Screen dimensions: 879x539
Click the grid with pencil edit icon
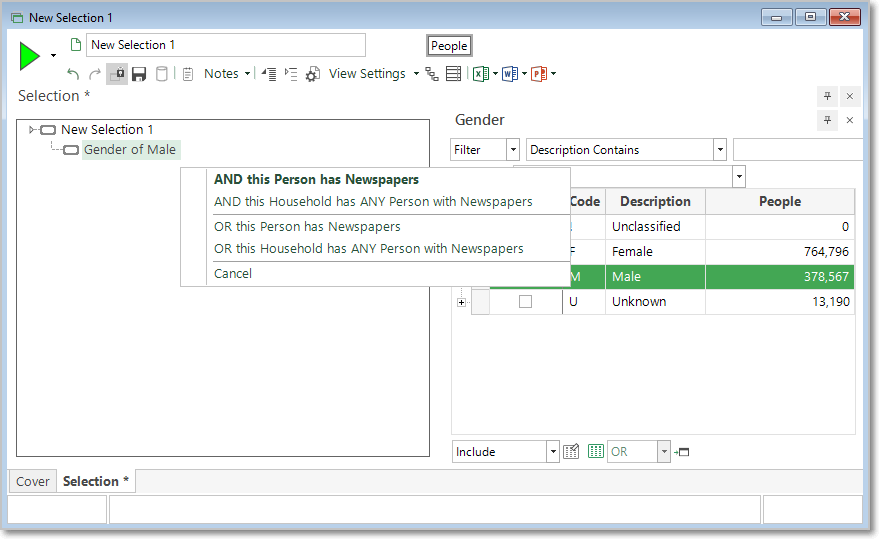tap(571, 452)
